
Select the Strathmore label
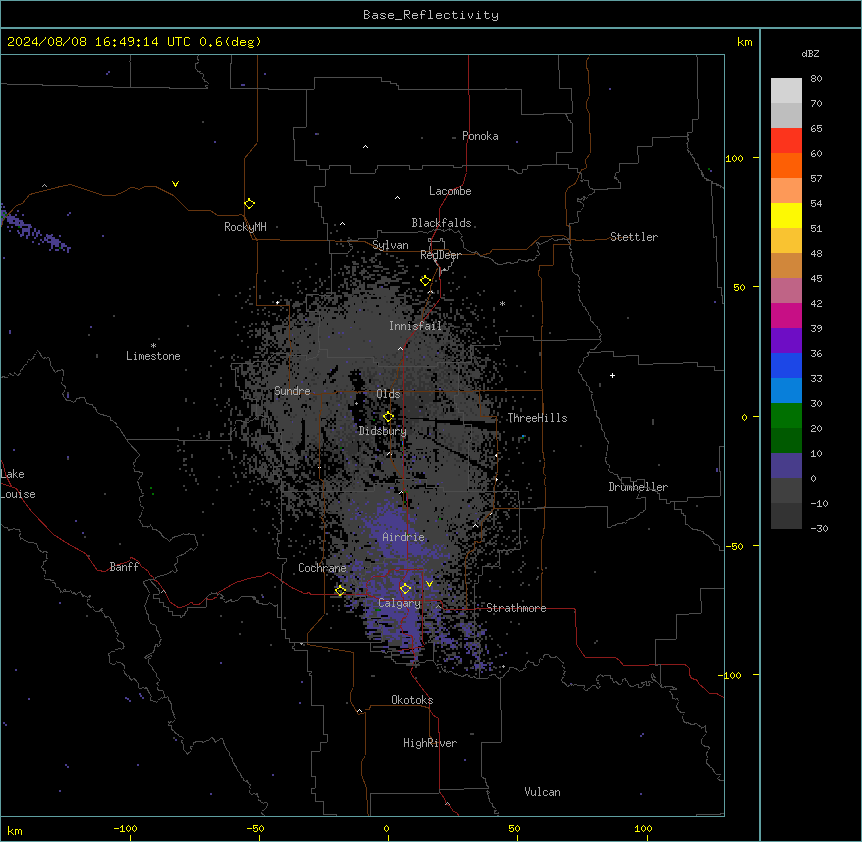pos(516,608)
